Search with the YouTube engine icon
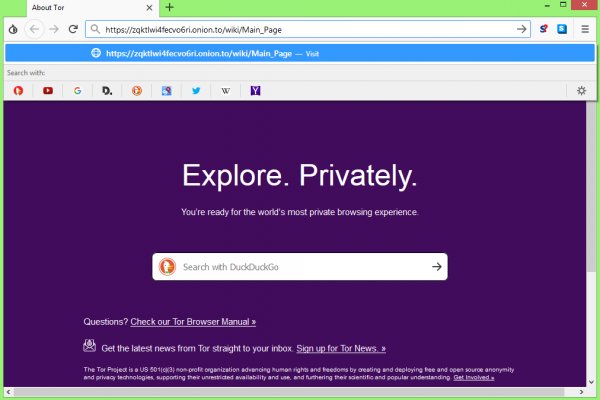This screenshot has height=400, width=600. [47, 91]
